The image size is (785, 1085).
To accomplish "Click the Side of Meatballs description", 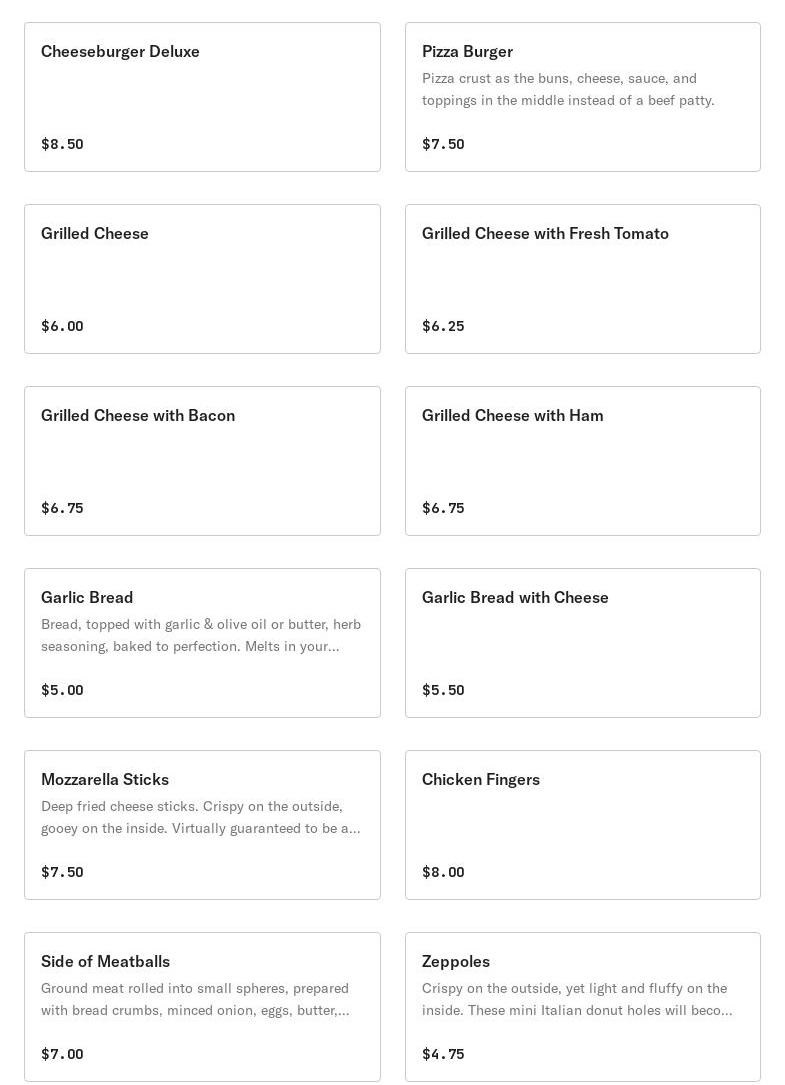I will (x=195, y=999).
